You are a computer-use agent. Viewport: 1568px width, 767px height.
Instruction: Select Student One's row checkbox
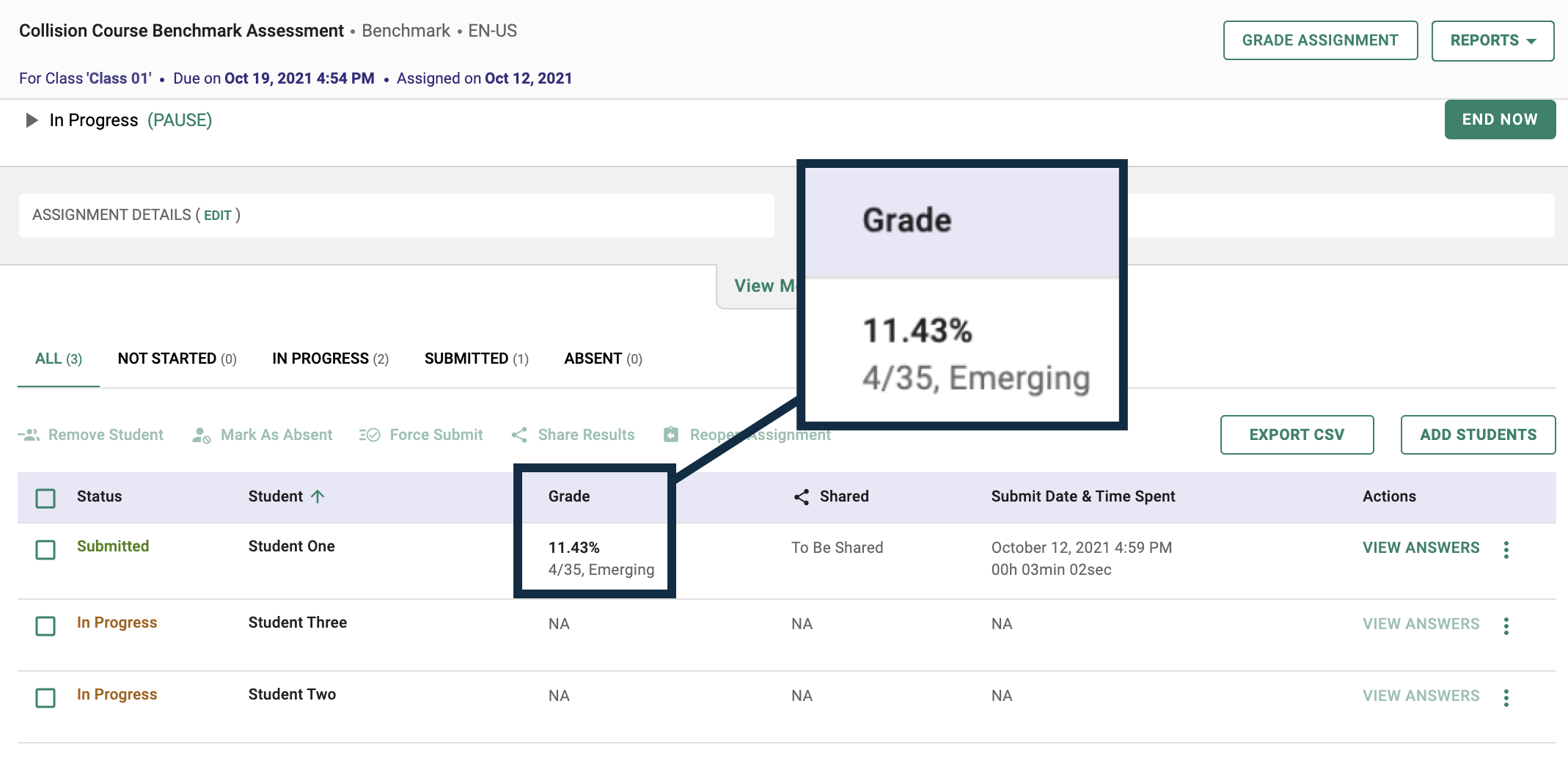[45, 549]
